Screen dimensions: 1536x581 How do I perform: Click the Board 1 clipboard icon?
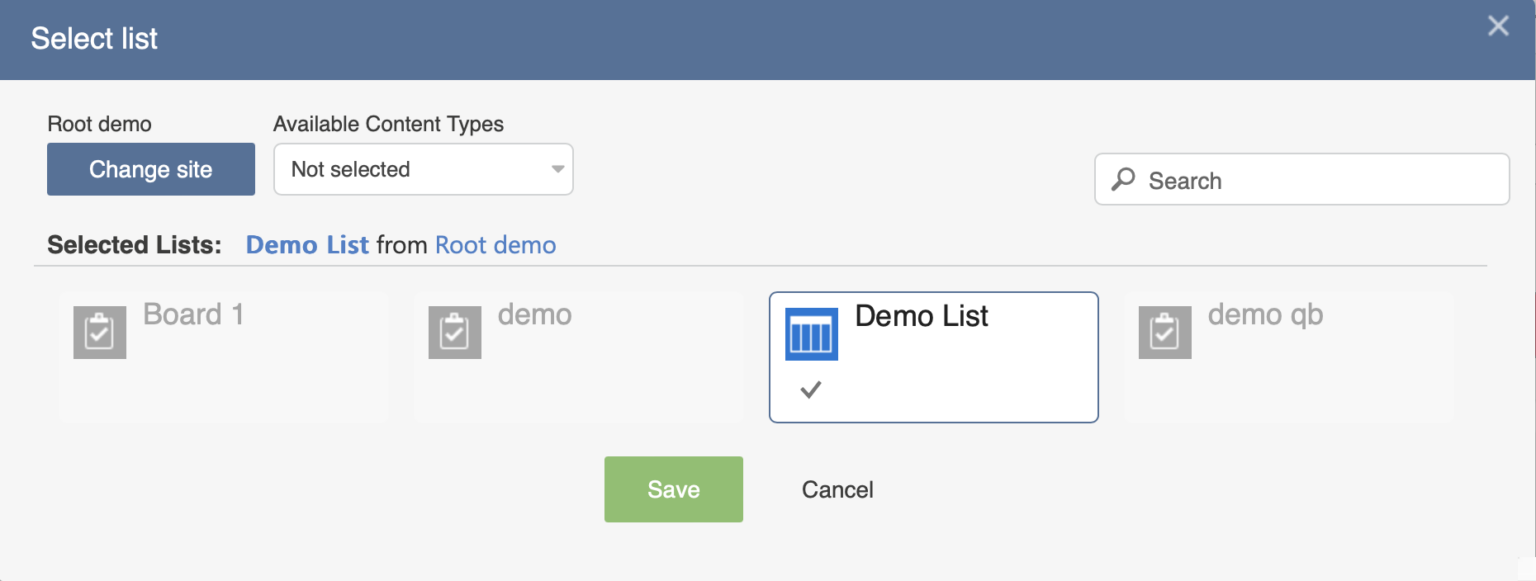click(100, 333)
